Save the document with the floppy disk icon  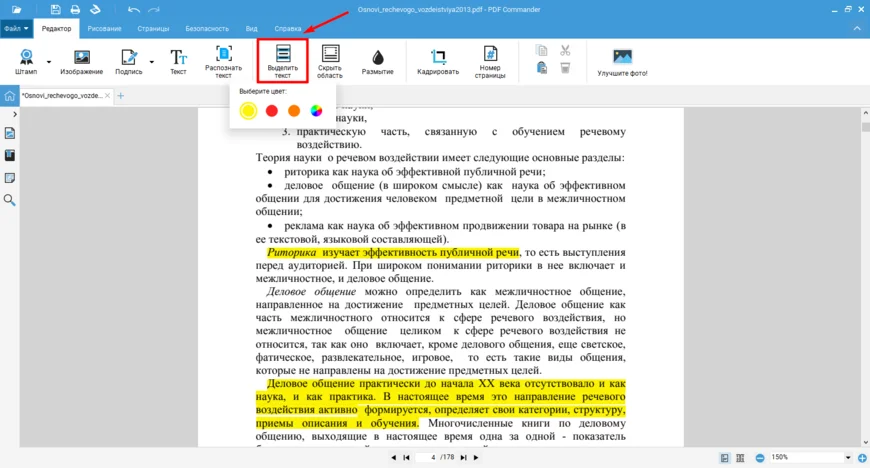pyautogui.click(x=55, y=9)
